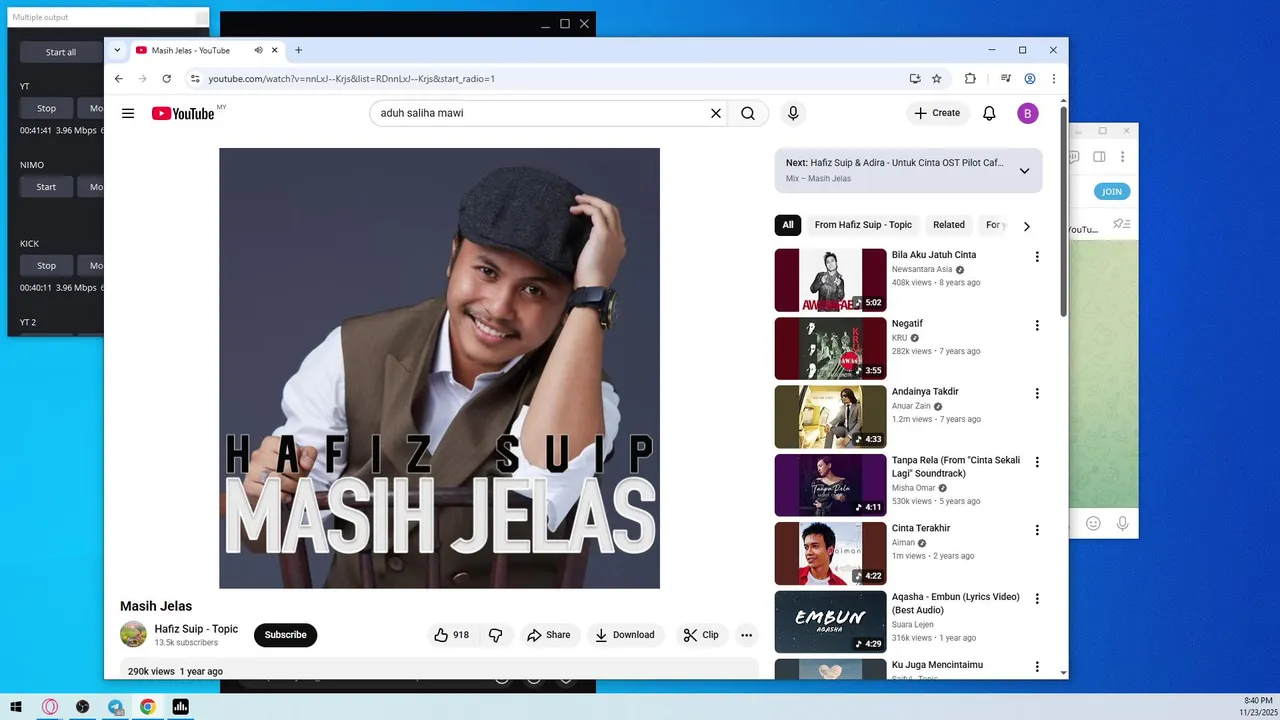Open the Create button
Image resolution: width=1280 pixels, height=720 pixels.
937,113
